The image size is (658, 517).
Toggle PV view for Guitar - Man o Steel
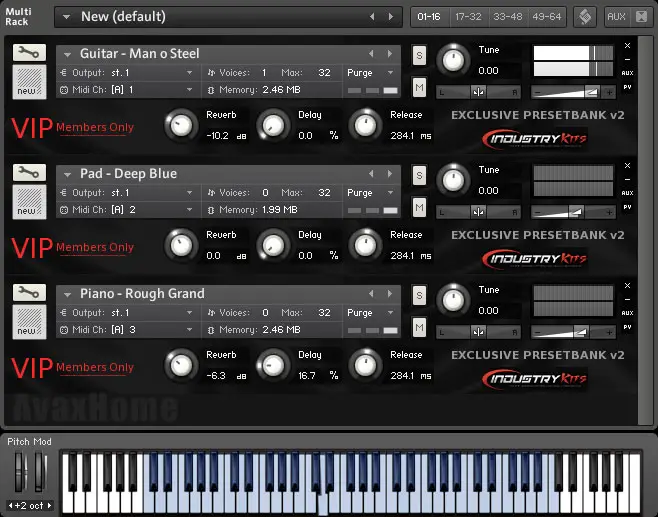point(627,87)
